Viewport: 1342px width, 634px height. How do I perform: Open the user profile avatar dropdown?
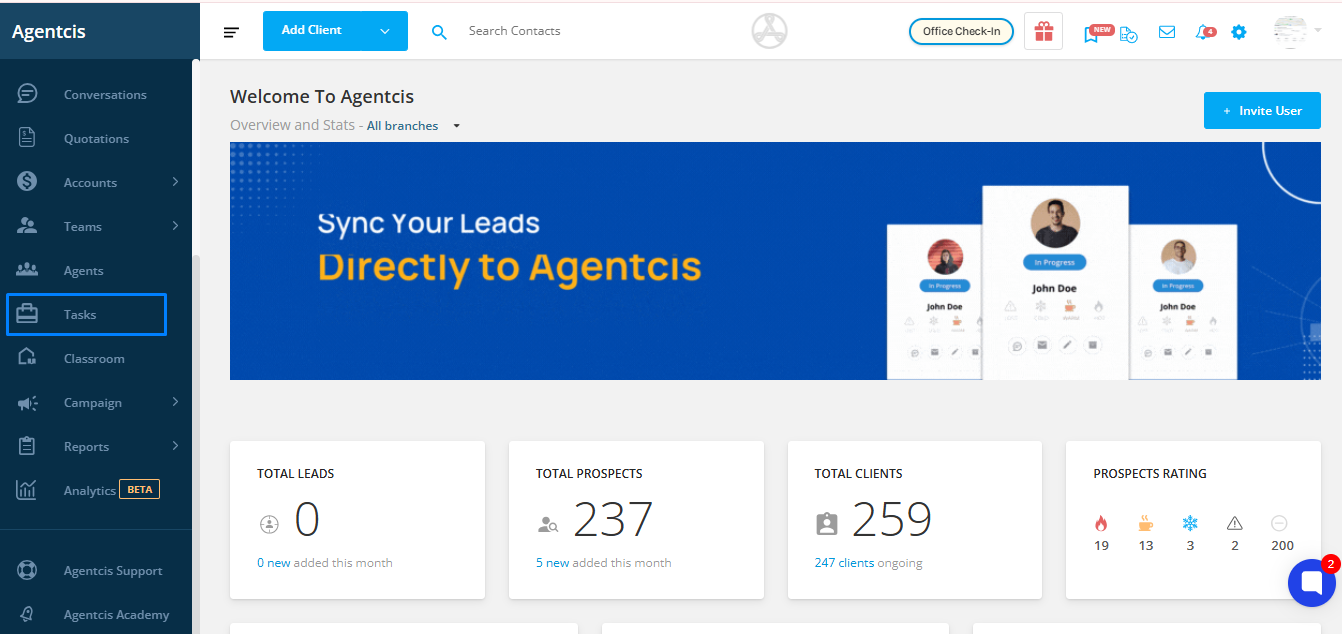pos(1297,32)
